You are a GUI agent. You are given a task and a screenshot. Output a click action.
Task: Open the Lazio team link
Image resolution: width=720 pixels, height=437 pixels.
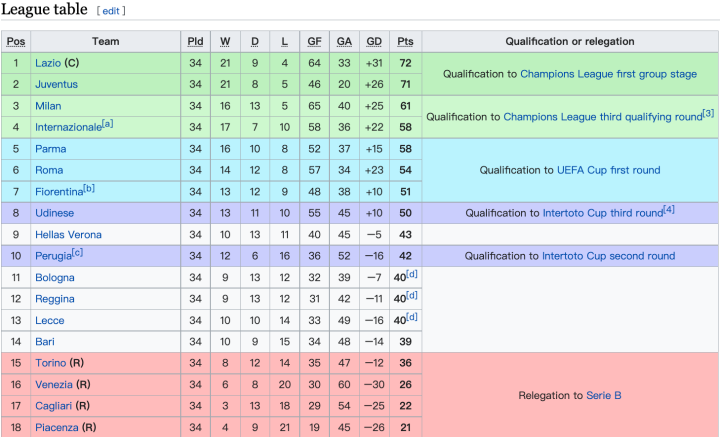click(48, 63)
